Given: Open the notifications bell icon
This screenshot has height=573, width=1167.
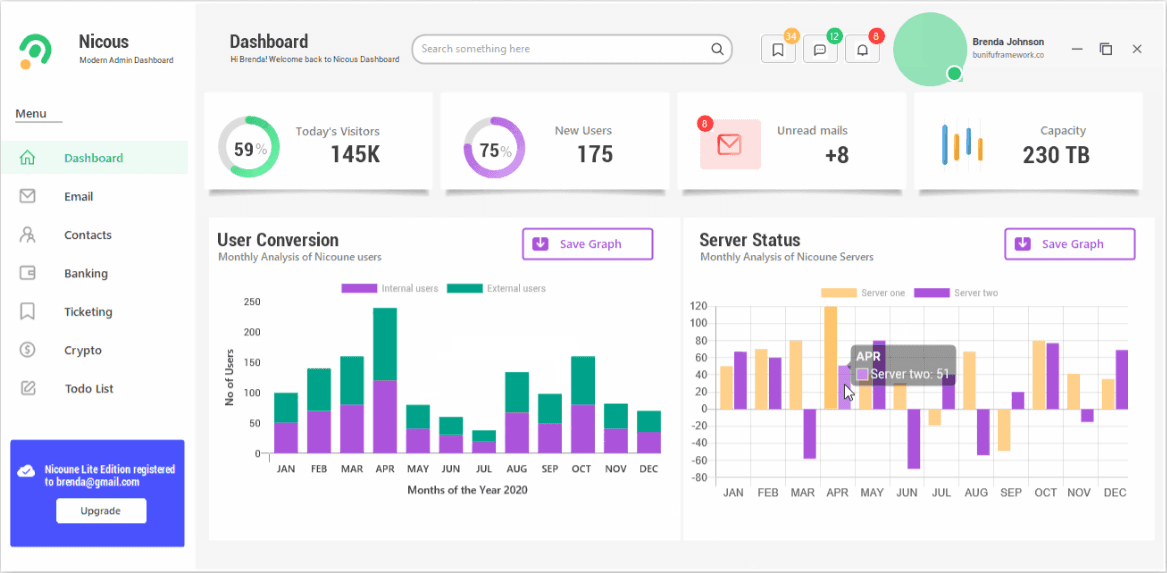Looking at the screenshot, I should tap(863, 50).
